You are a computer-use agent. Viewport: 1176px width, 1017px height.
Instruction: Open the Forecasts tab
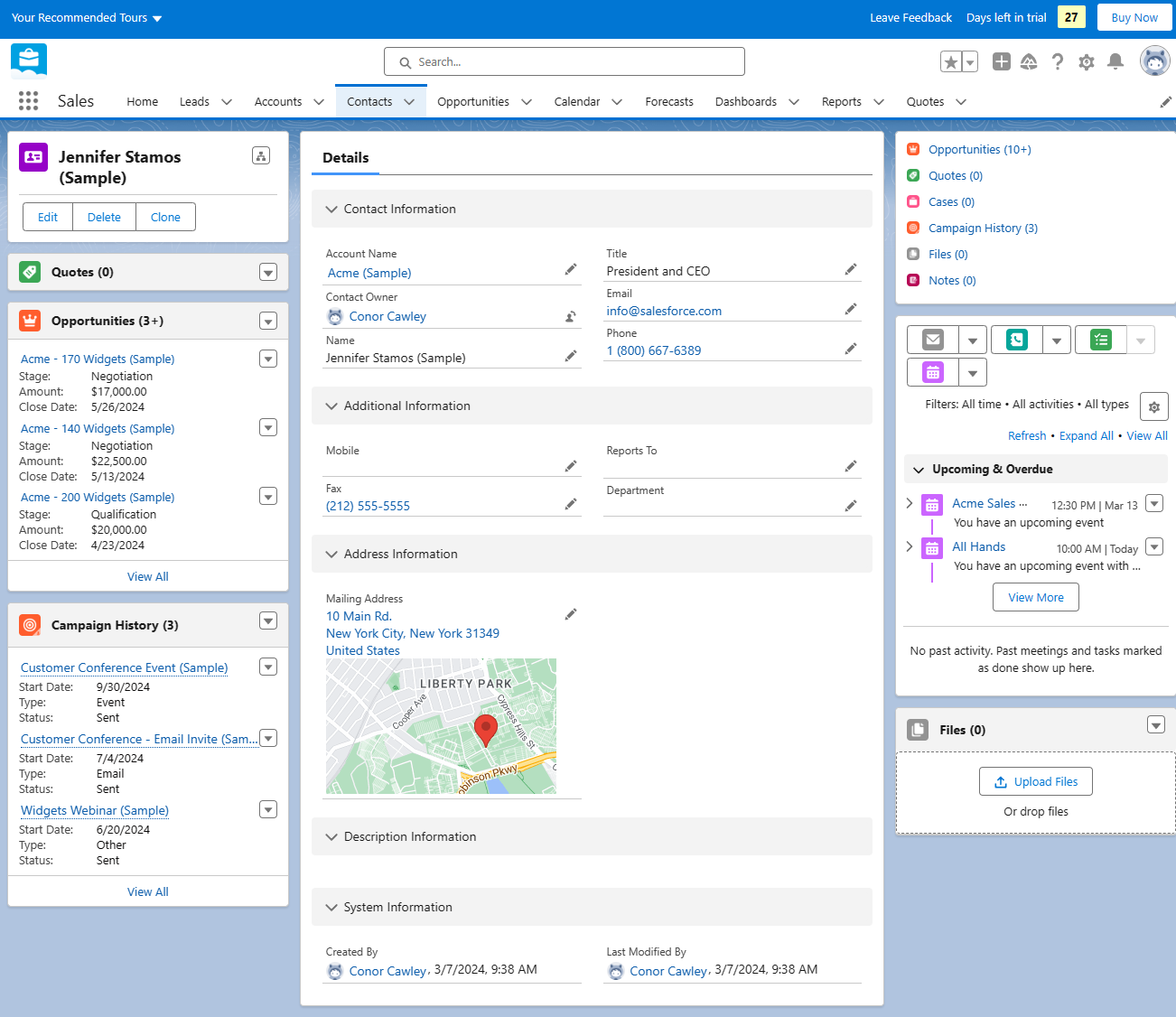tap(669, 102)
